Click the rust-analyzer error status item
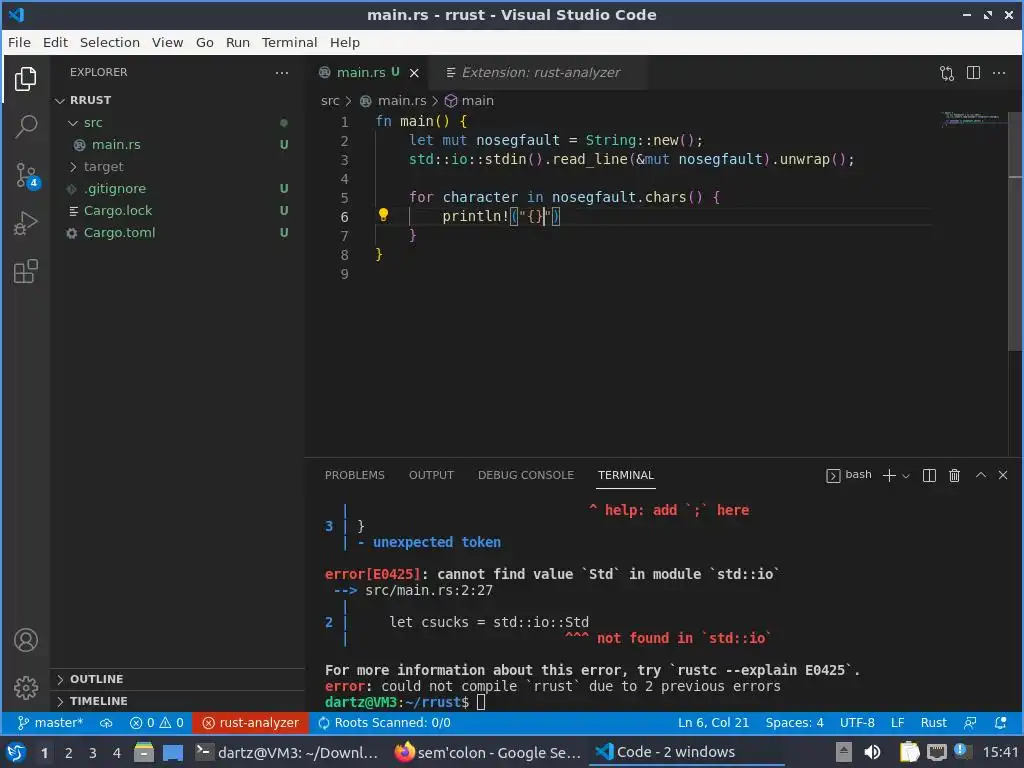This screenshot has height=768, width=1024. (250, 722)
